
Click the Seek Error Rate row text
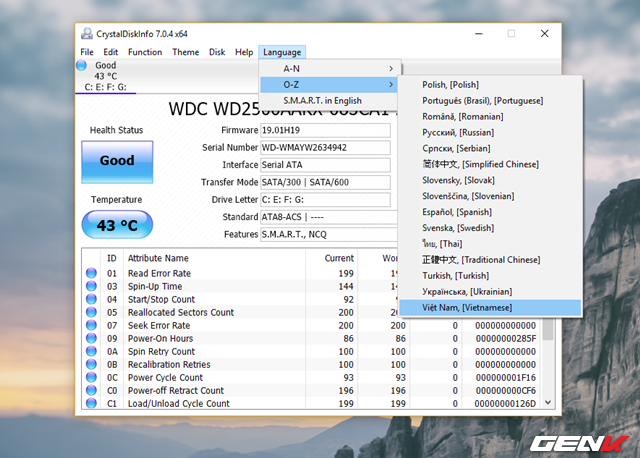(x=159, y=325)
